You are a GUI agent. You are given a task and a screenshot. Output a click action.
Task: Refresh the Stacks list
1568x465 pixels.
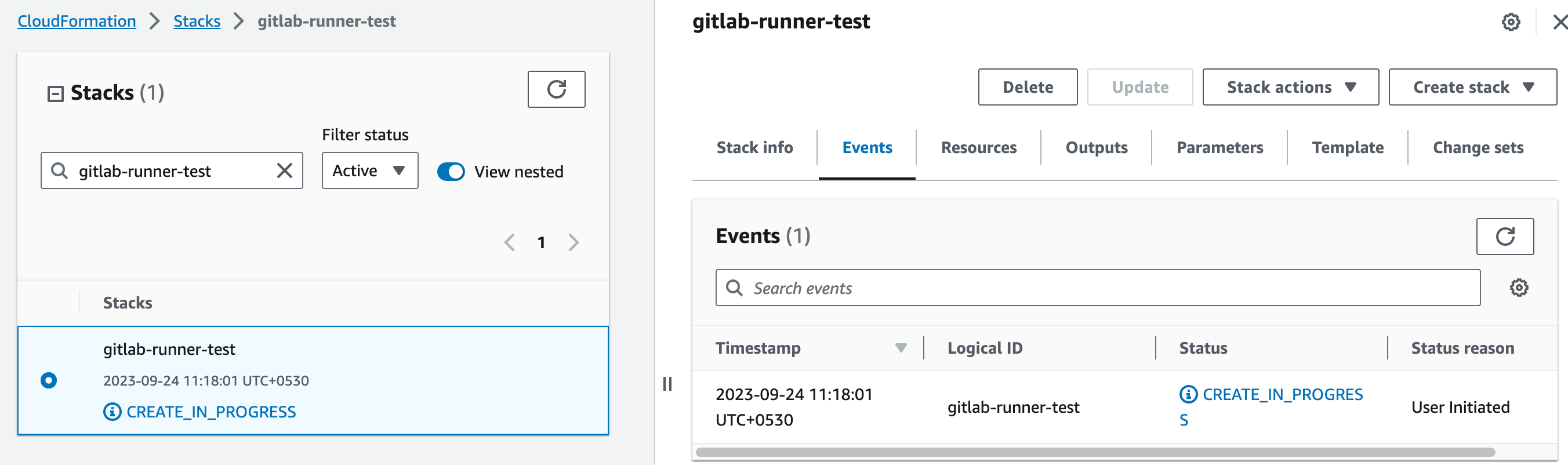pyautogui.click(x=556, y=89)
